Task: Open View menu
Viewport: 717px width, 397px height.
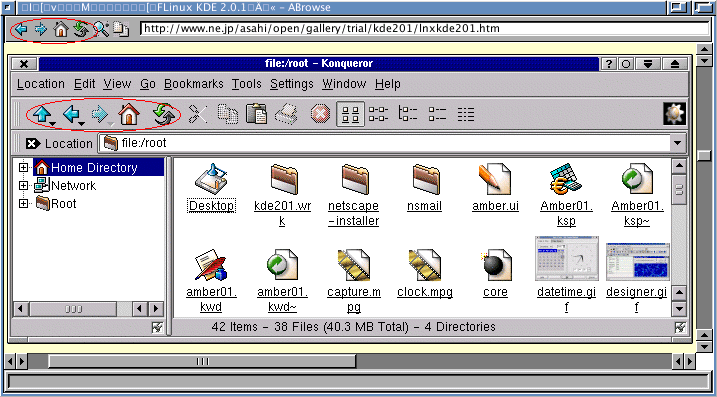Action: (117, 84)
